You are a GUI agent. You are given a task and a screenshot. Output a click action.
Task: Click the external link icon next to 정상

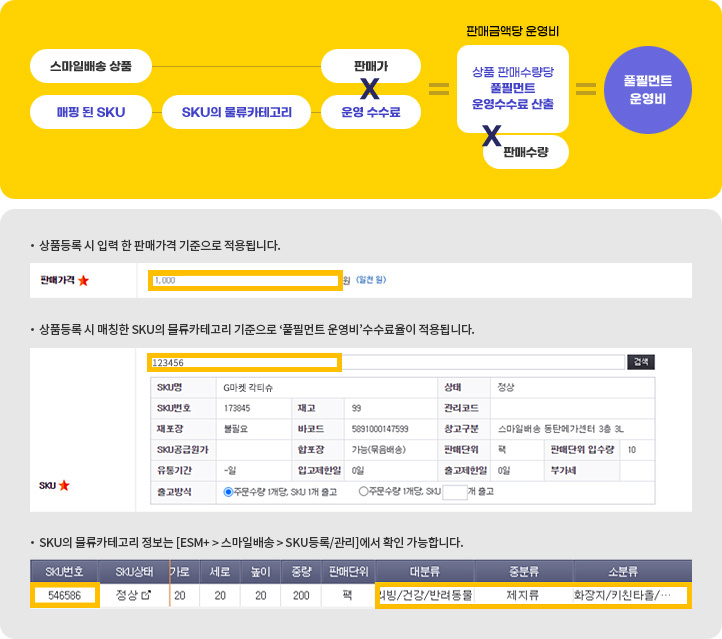(146, 596)
